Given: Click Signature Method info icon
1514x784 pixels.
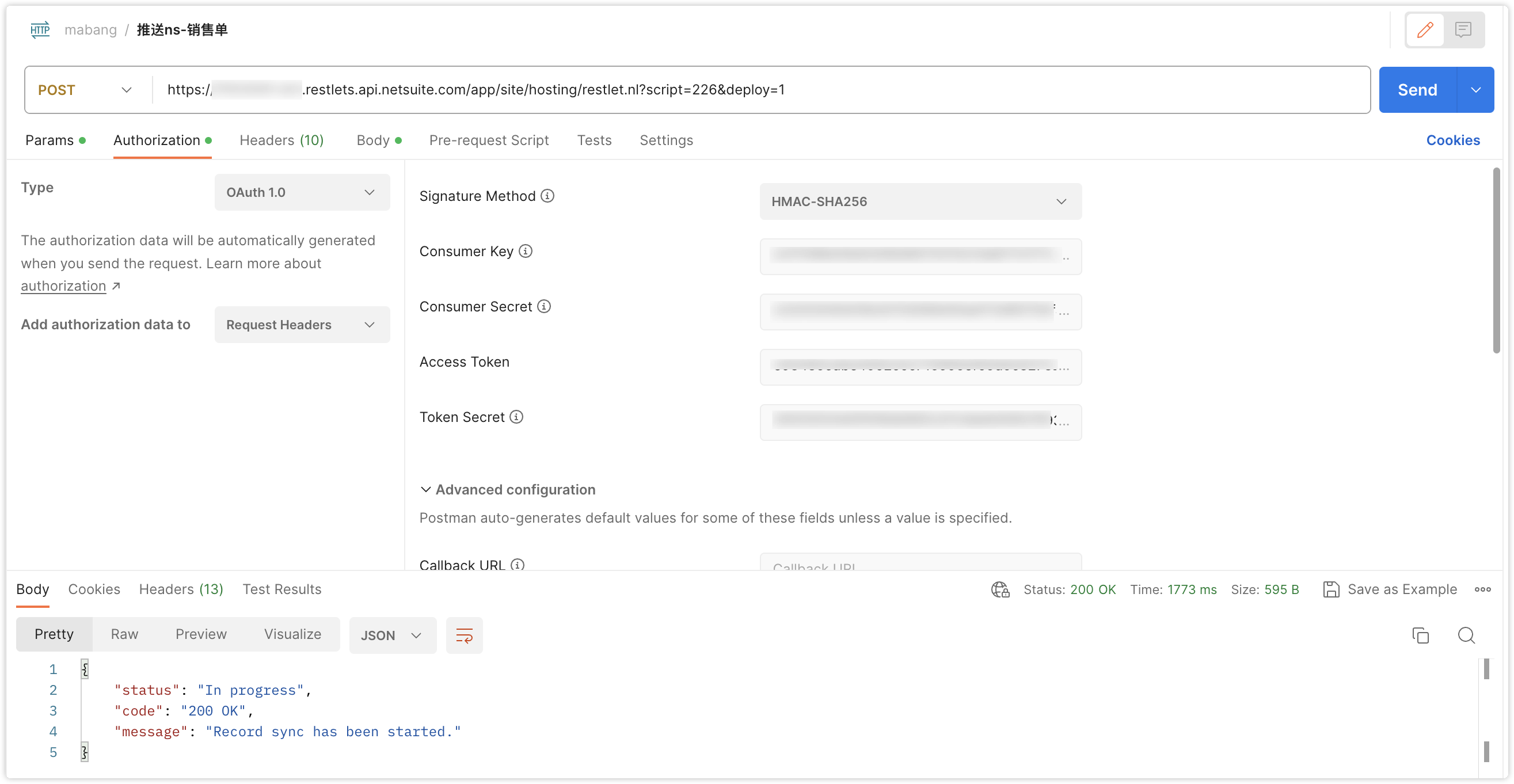Looking at the screenshot, I should coord(547,196).
